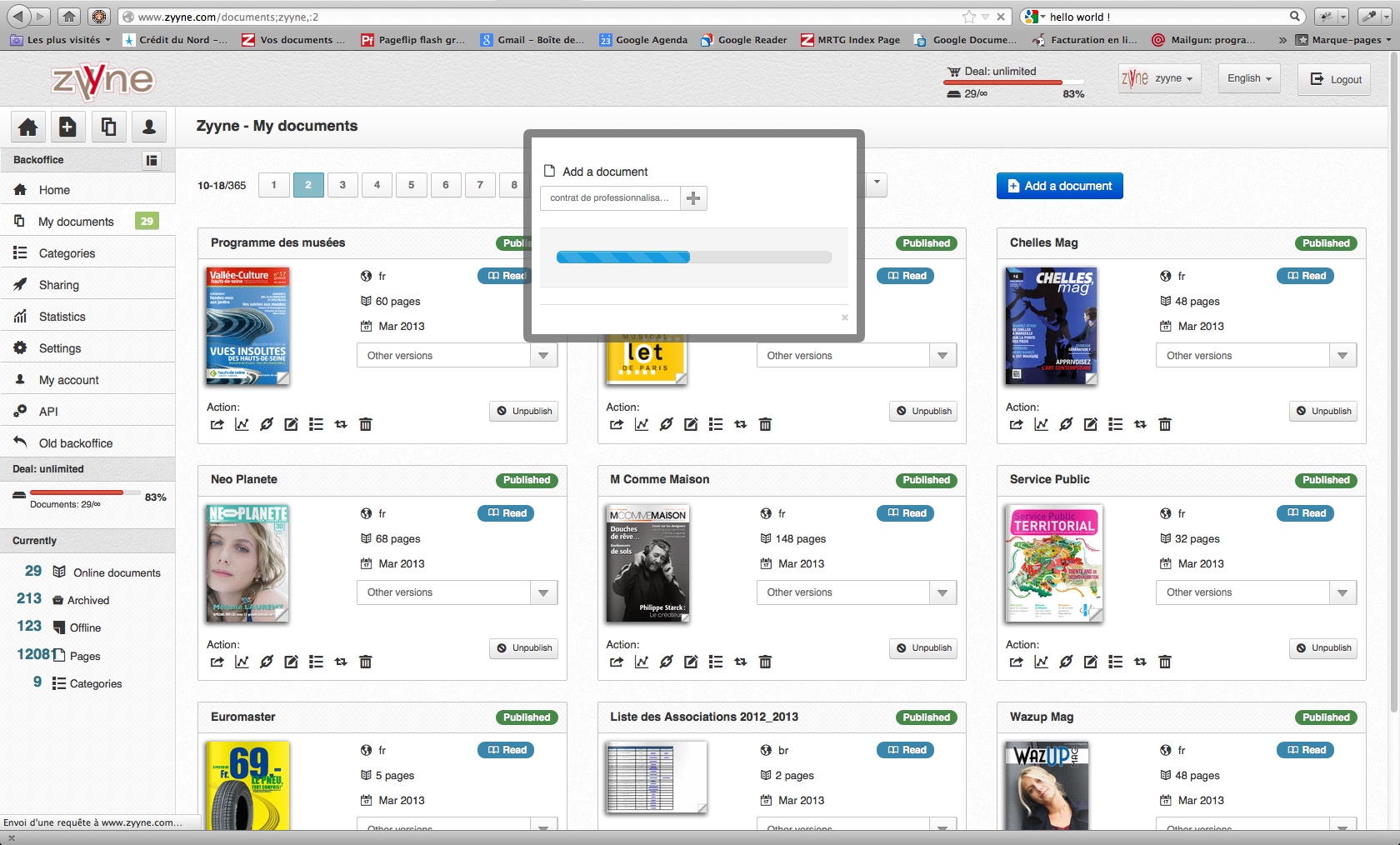Close the Add a document dialog
Viewport: 1400px width, 845px height.
pyautogui.click(x=844, y=317)
